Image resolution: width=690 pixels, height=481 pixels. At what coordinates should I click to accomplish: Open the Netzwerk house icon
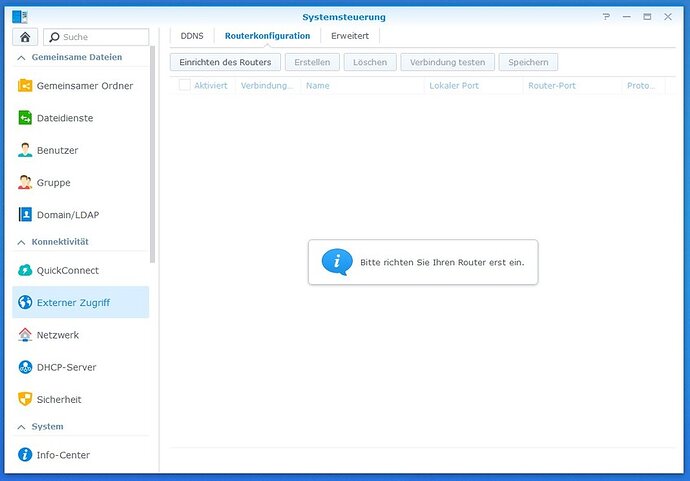click(x=25, y=335)
